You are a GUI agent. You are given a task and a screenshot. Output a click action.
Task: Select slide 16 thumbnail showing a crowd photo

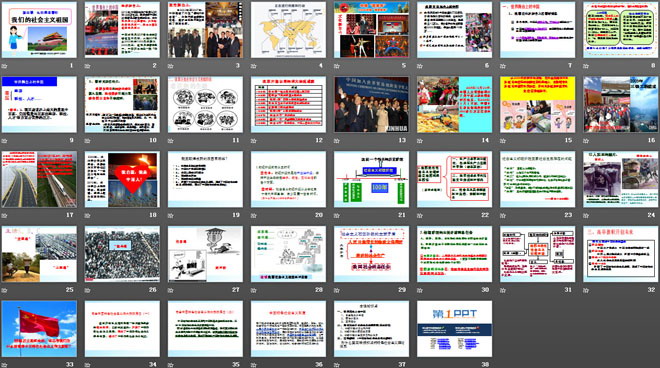pyautogui.click(x=621, y=104)
